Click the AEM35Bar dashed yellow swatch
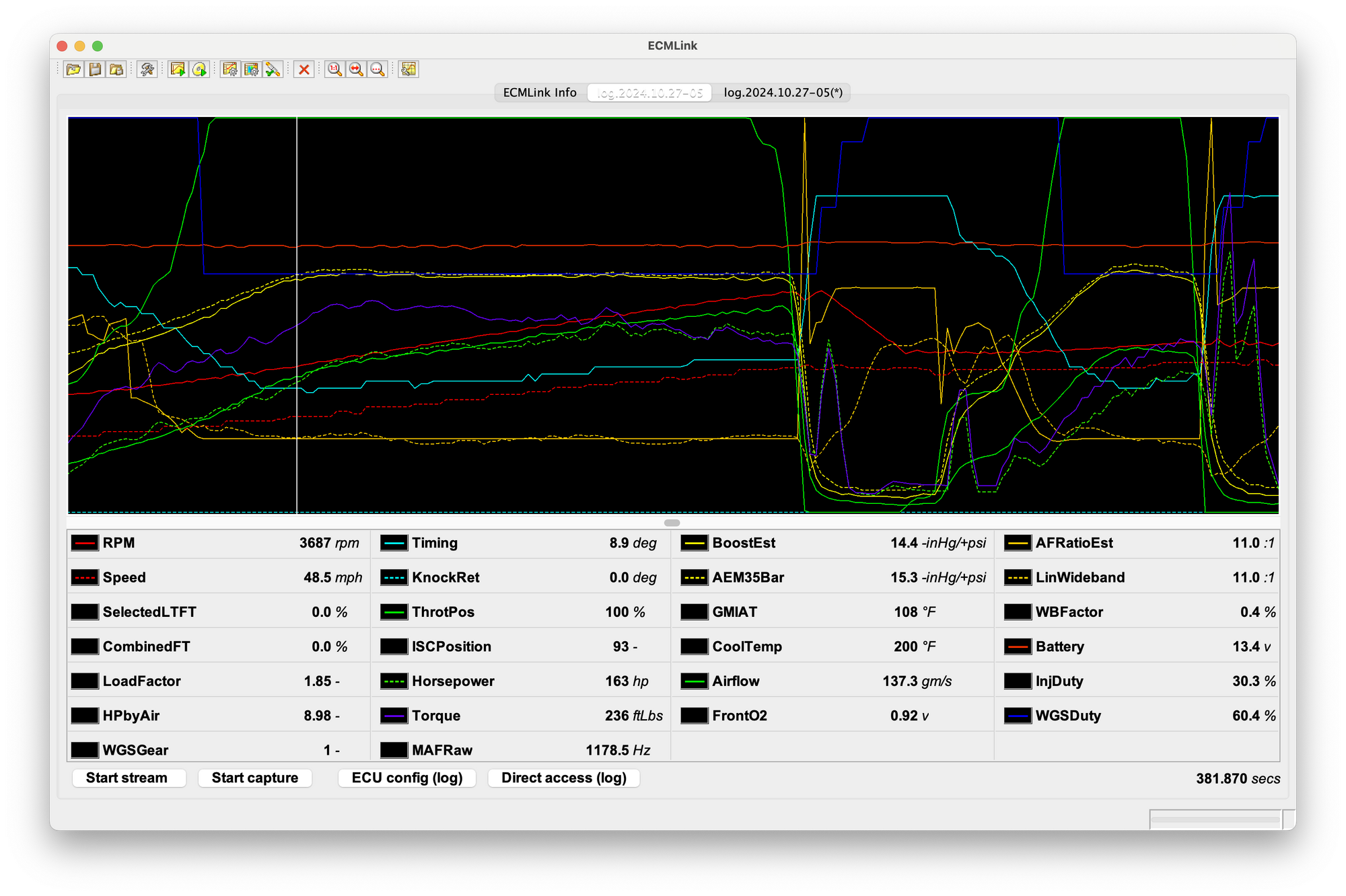Screen dimensions: 1346x896 [694, 577]
